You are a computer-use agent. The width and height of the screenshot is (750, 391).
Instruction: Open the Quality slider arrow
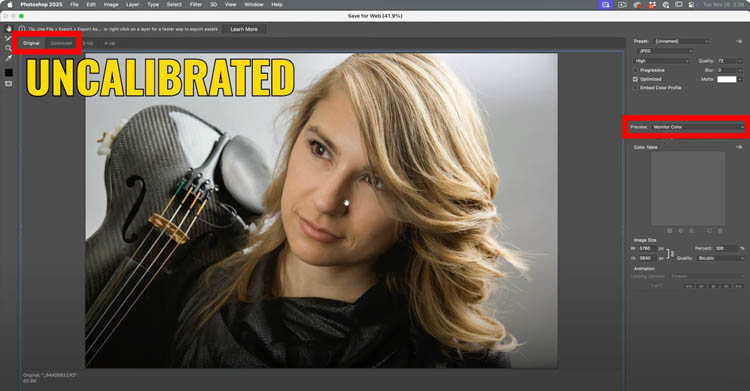[x=740, y=61]
